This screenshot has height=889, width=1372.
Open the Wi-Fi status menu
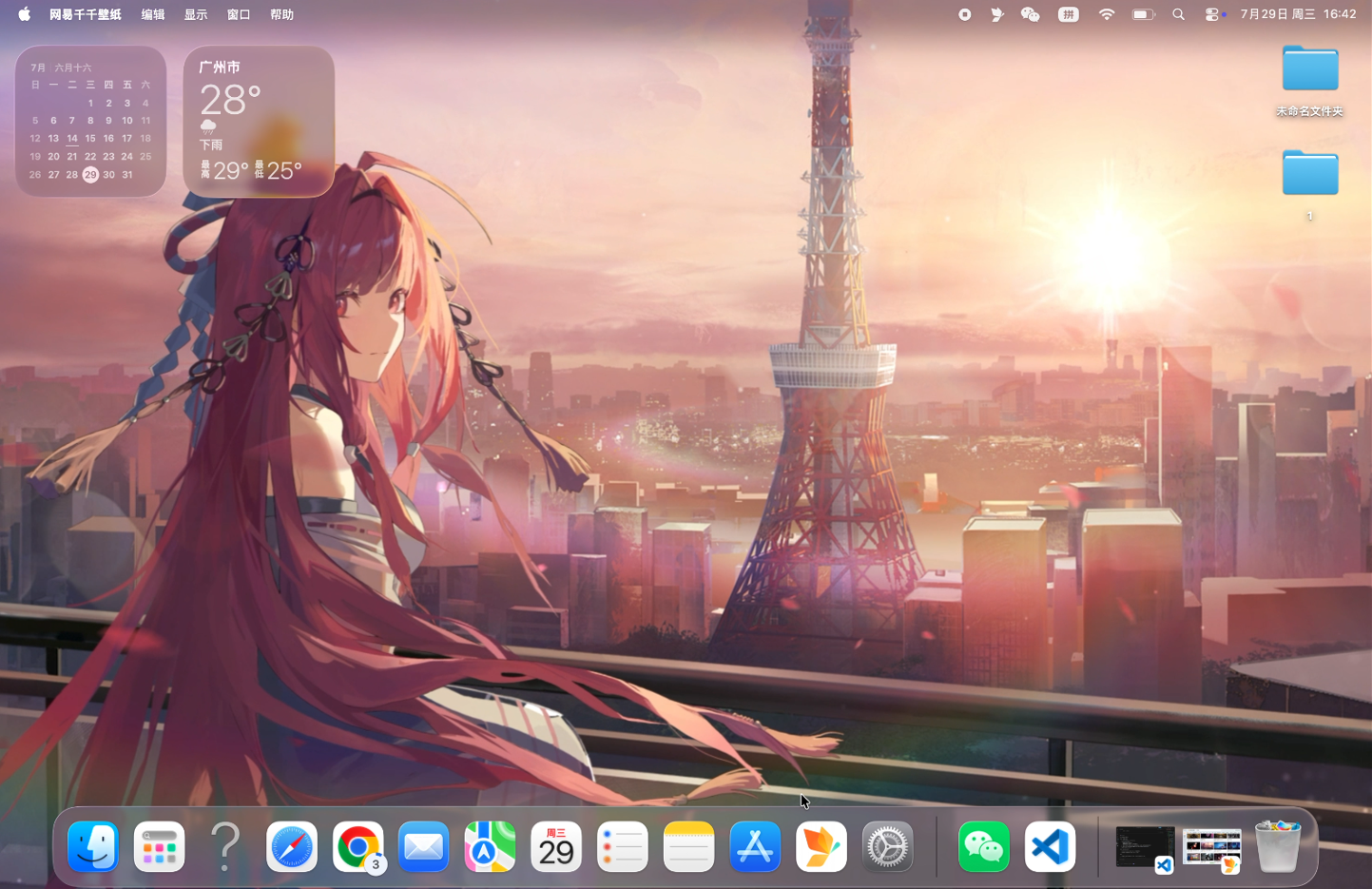[x=1107, y=14]
